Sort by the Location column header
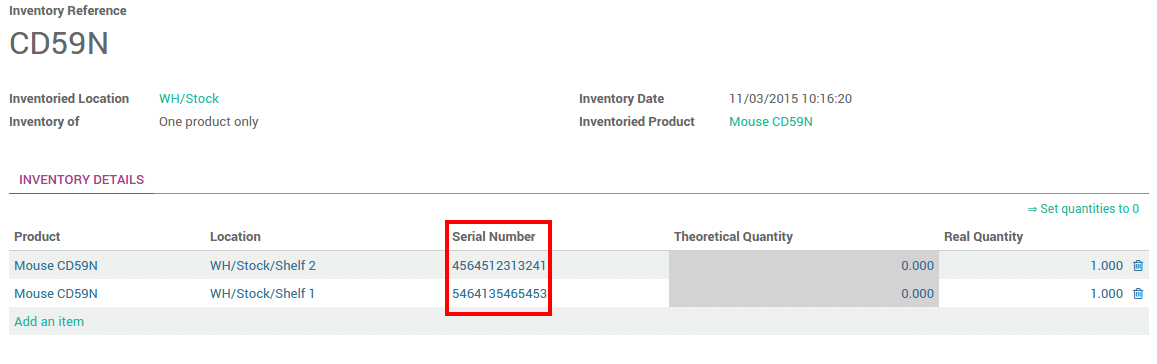Screen dimensions: 1157x364 coord(235,237)
